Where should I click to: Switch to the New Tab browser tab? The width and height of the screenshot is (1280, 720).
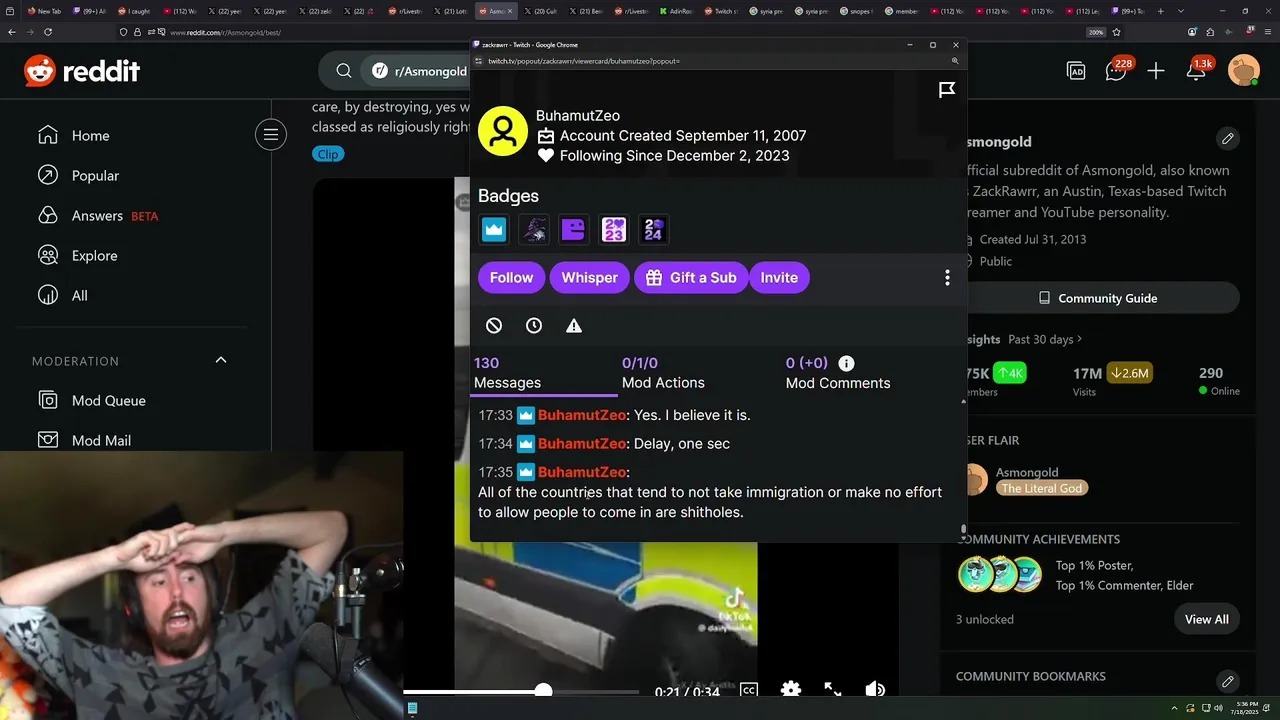(44, 11)
